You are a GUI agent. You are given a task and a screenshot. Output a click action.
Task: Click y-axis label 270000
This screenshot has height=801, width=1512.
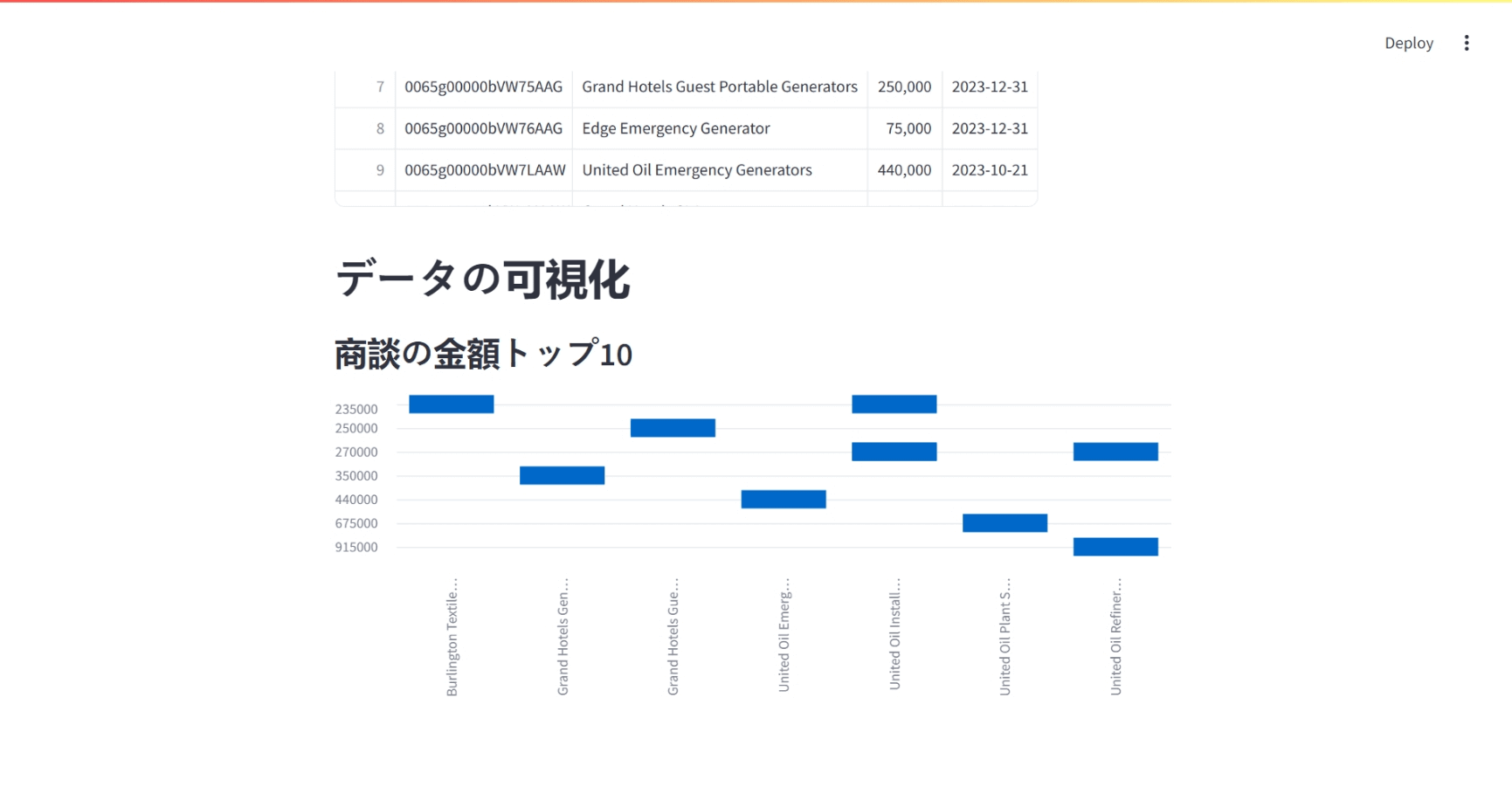[x=356, y=452]
